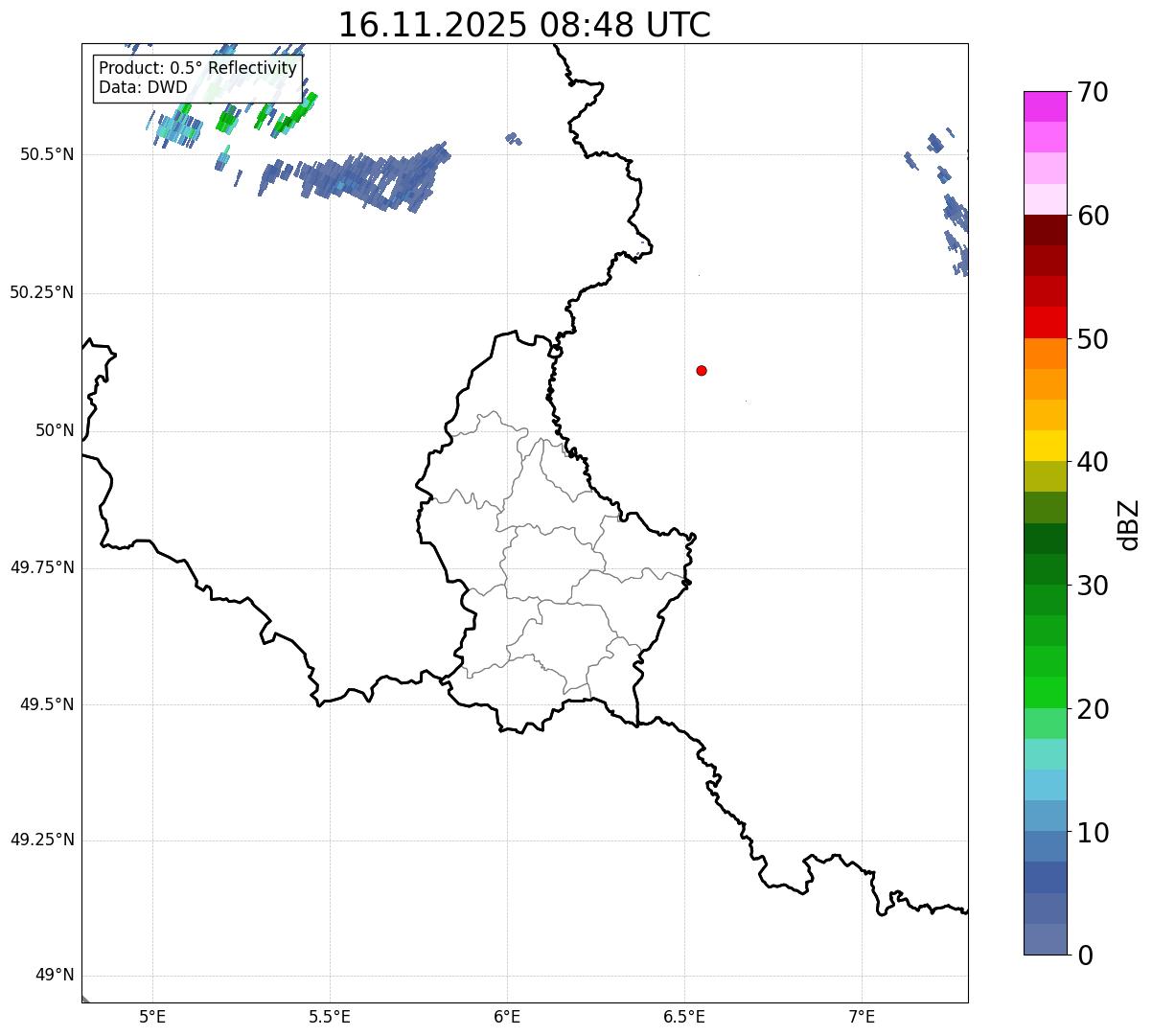
Task: Click the 20 value on the colorbar
Action: click(1093, 709)
